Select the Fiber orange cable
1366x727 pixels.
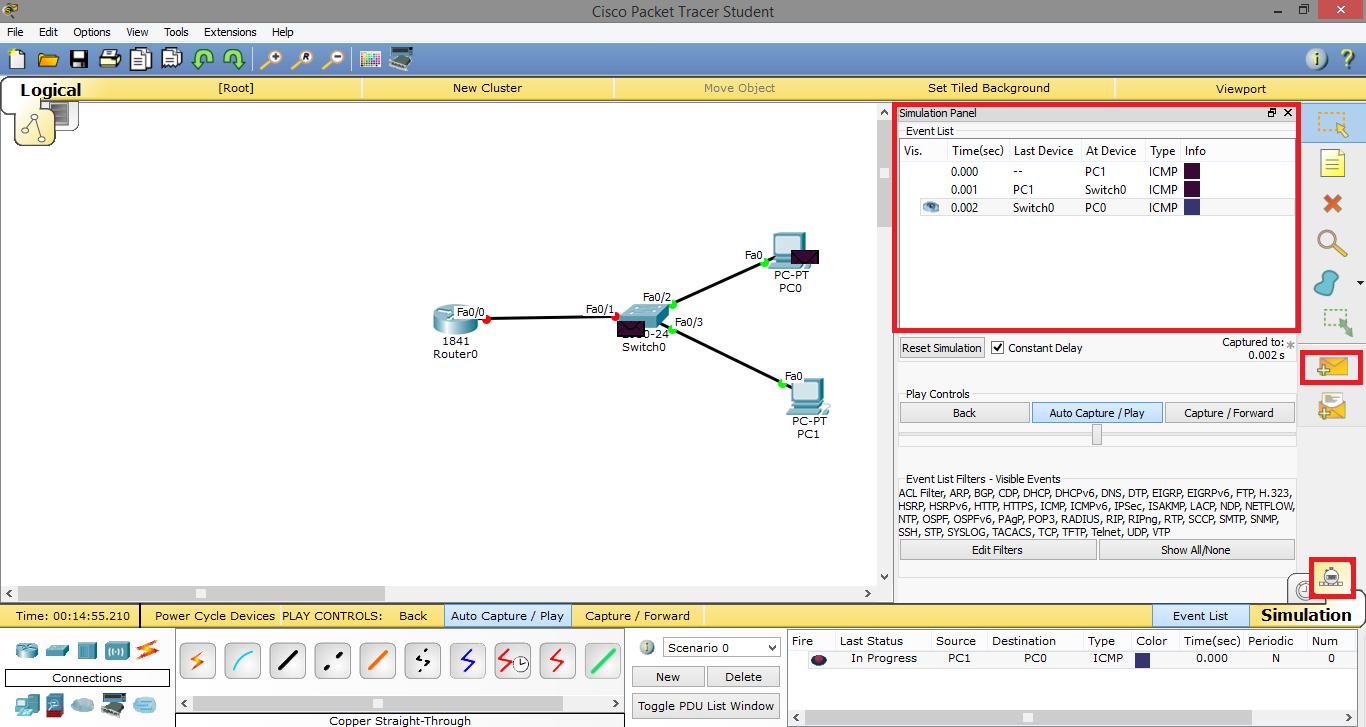pos(378,660)
